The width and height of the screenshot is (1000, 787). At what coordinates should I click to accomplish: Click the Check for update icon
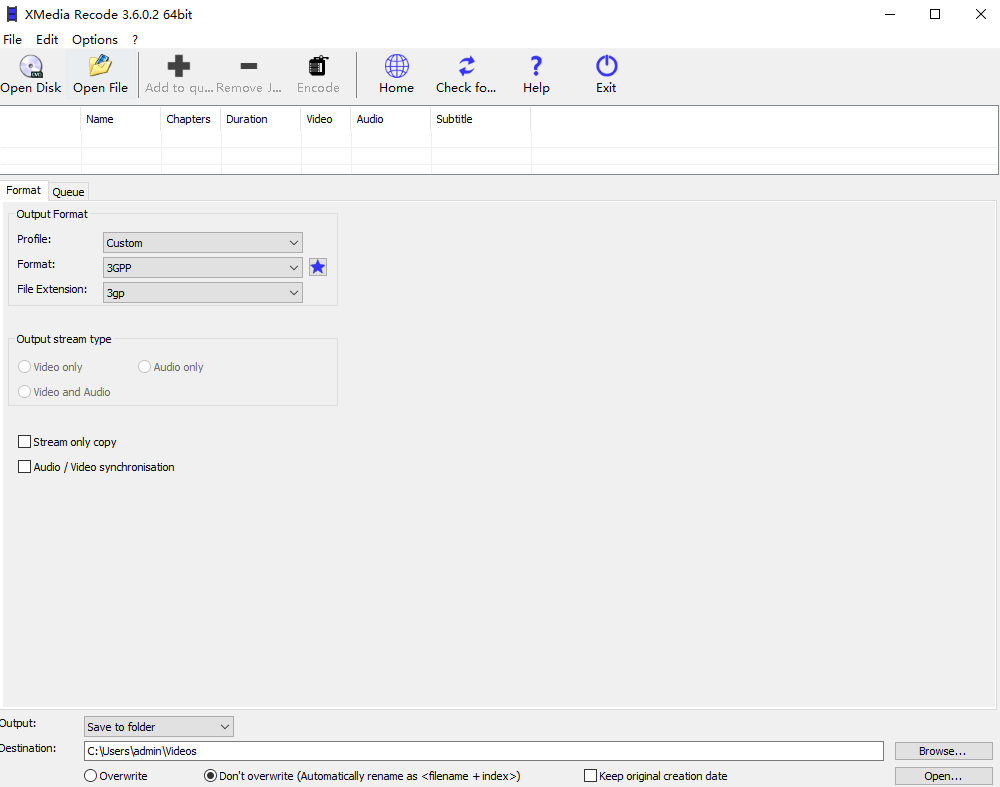pyautogui.click(x=466, y=72)
